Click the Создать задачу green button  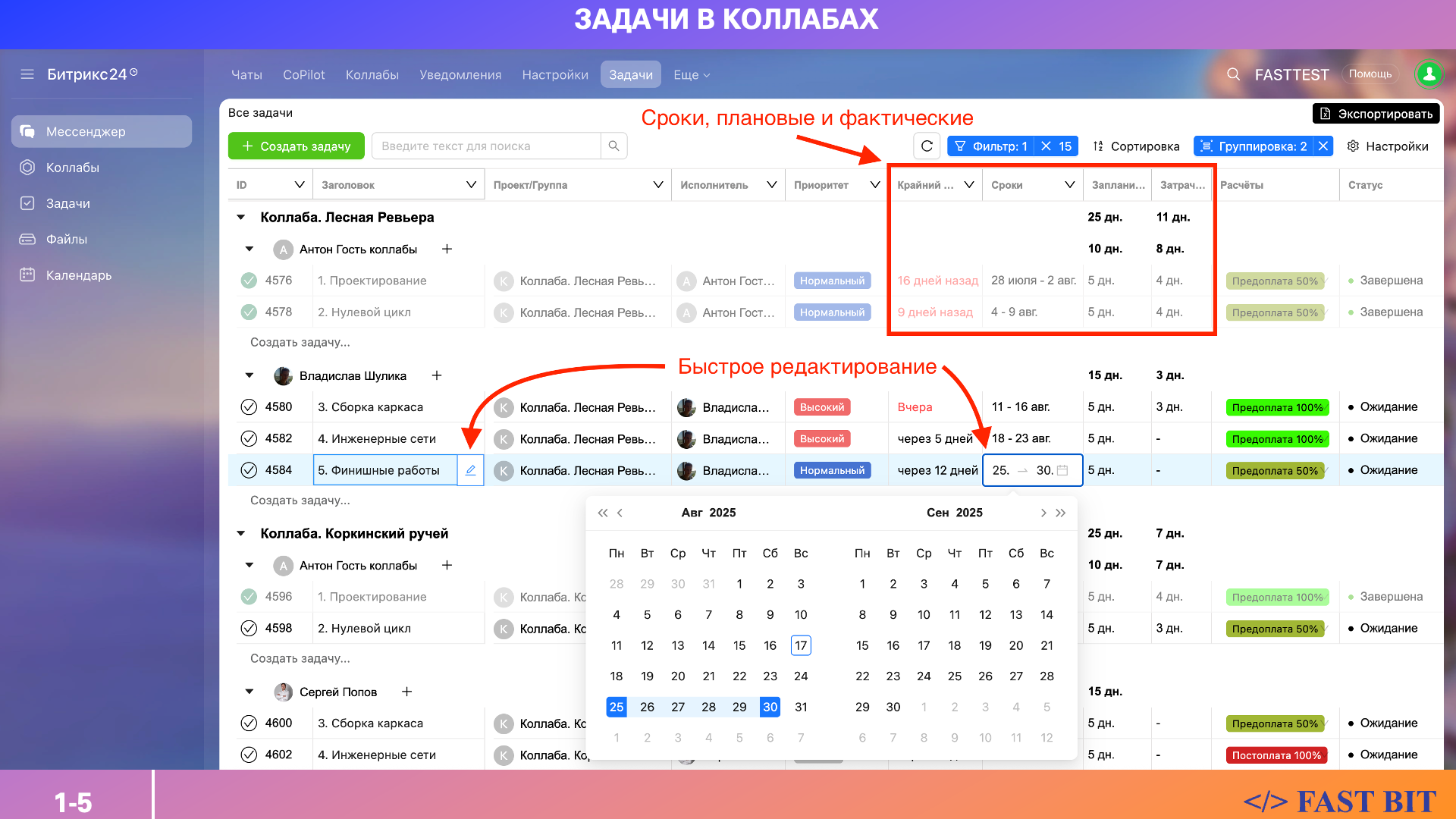[x=296, y=146]
